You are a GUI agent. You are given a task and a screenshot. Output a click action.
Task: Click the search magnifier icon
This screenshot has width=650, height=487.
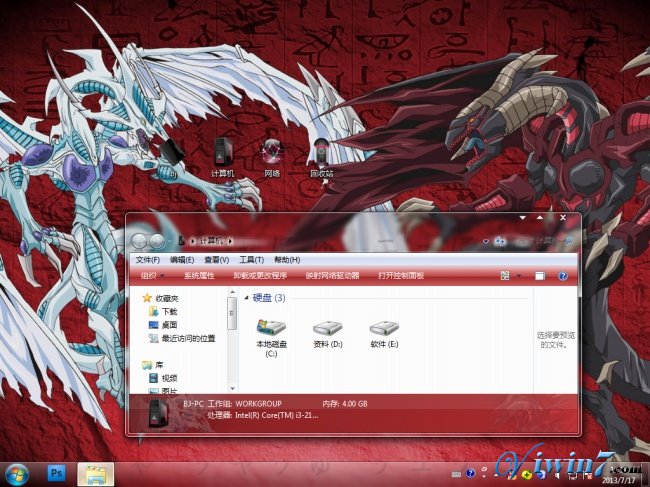(x=570, y=241)
